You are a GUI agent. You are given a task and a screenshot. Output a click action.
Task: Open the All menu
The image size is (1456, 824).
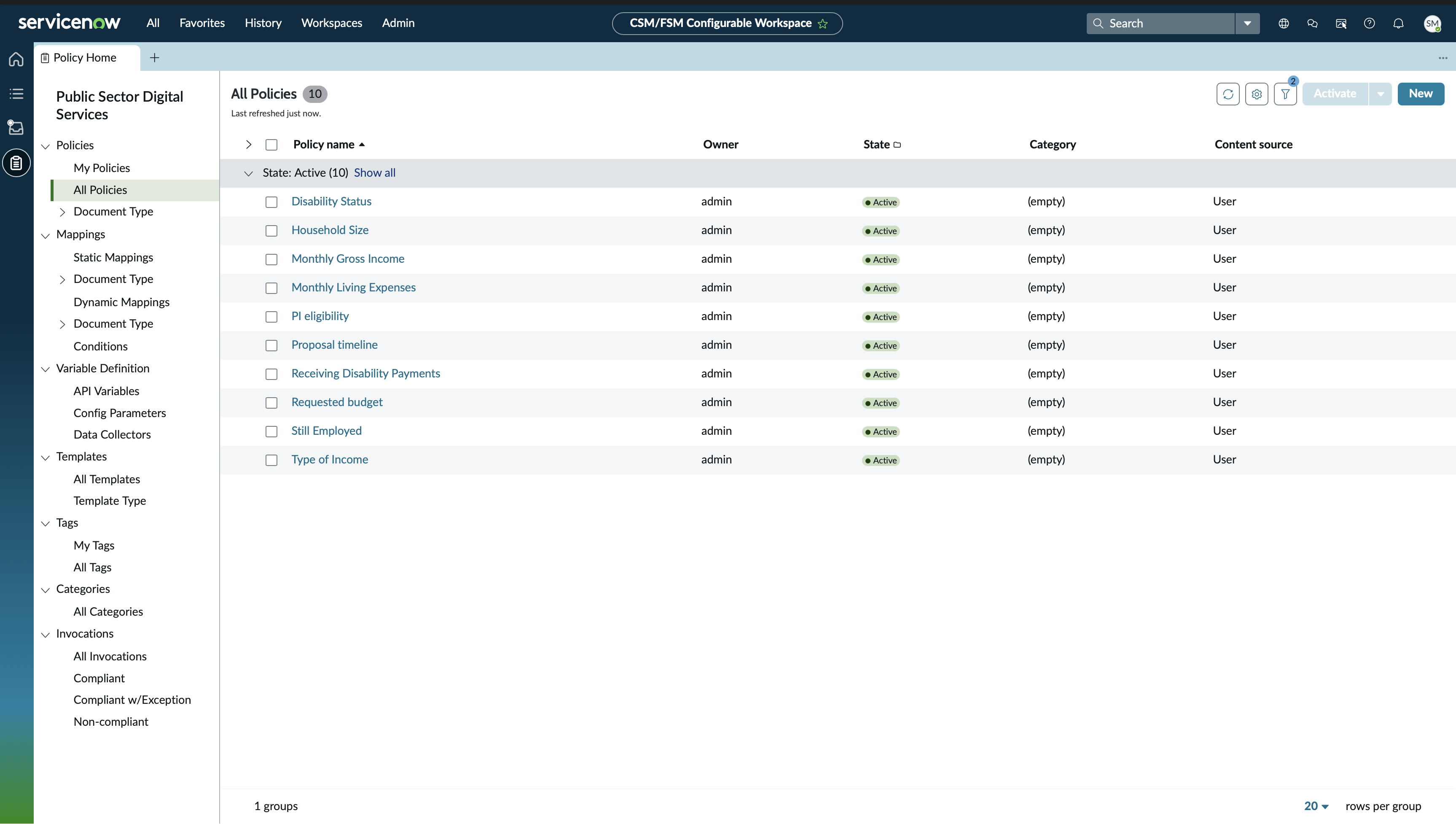(153, 23)
